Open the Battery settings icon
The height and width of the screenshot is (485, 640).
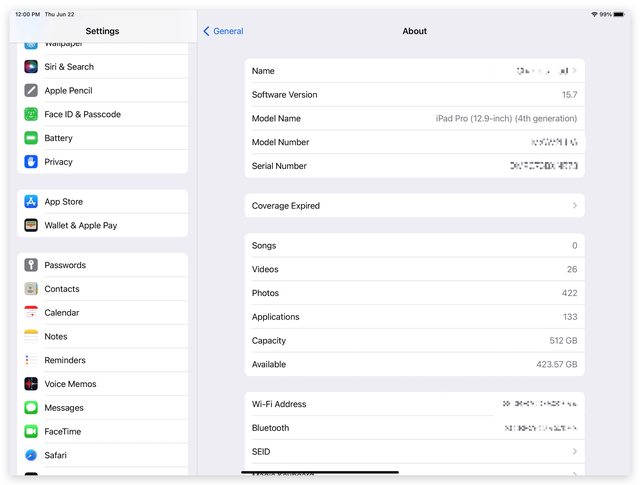(x=31, y=138)
